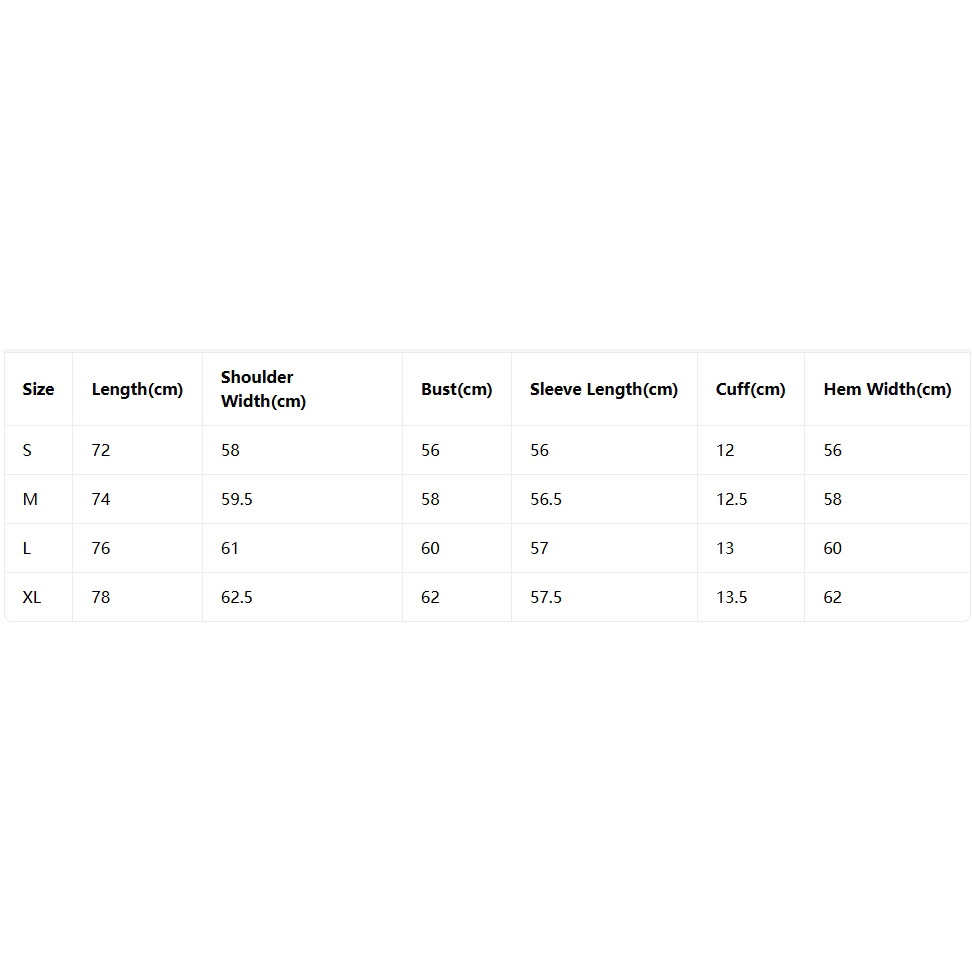Screen dimensions: 972x972
Task: Select the Cuff(cm) column header
Action: pyautogui.click(x=750, y=389)
